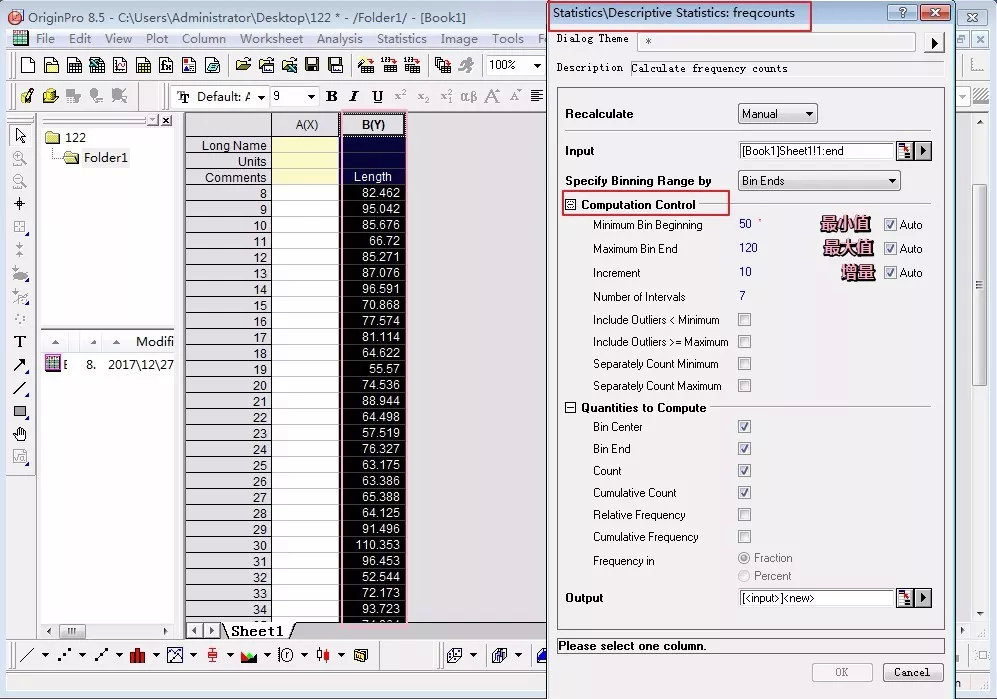Enable Include Outliers < Minimum

point(745,320)
